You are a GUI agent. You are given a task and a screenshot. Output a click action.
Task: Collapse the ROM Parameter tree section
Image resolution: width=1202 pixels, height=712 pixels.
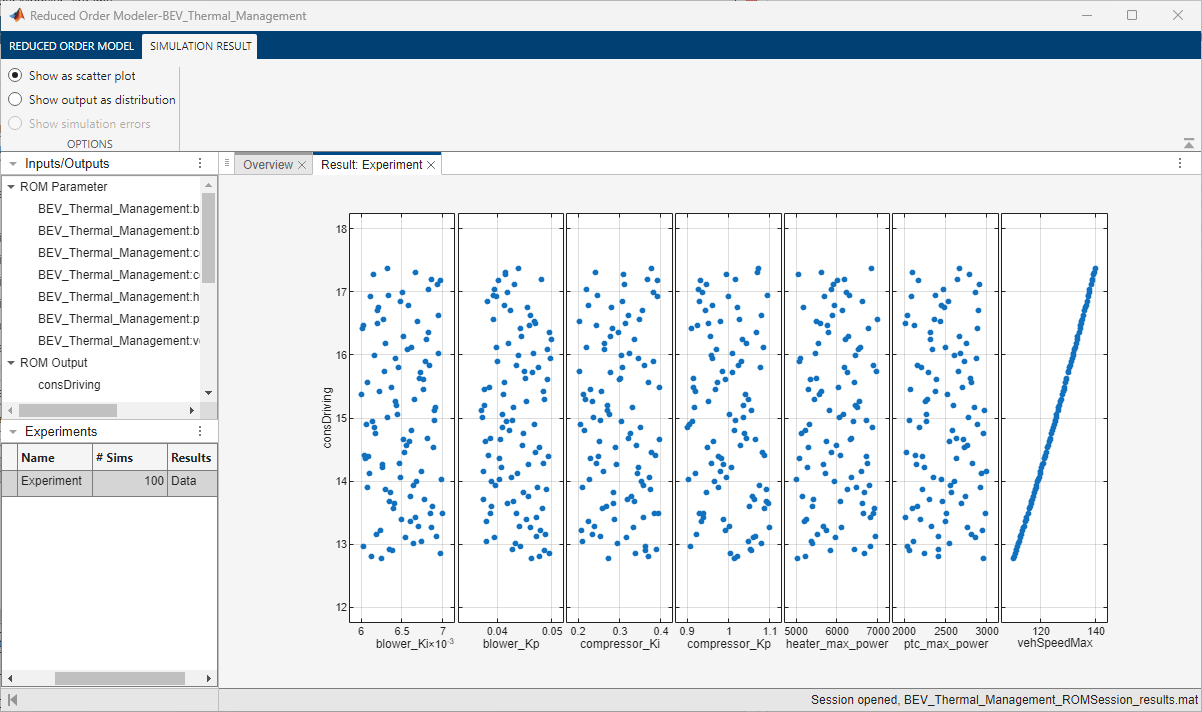[9, 186]
